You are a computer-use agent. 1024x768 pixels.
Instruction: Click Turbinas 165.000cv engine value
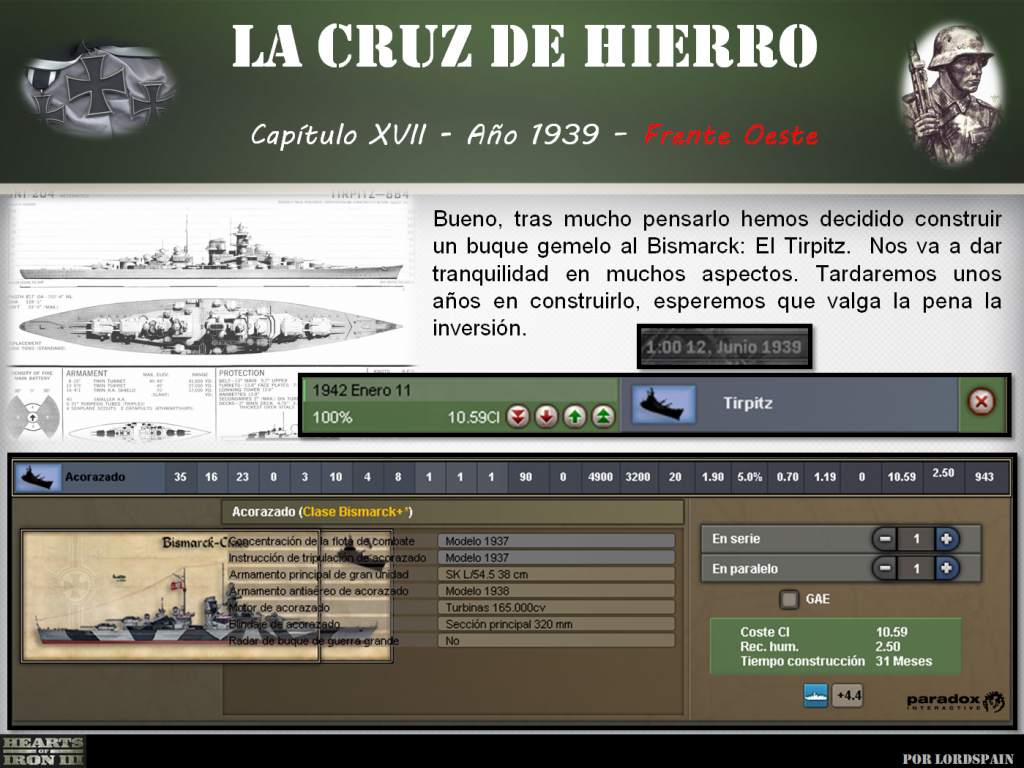pos(556,607)
